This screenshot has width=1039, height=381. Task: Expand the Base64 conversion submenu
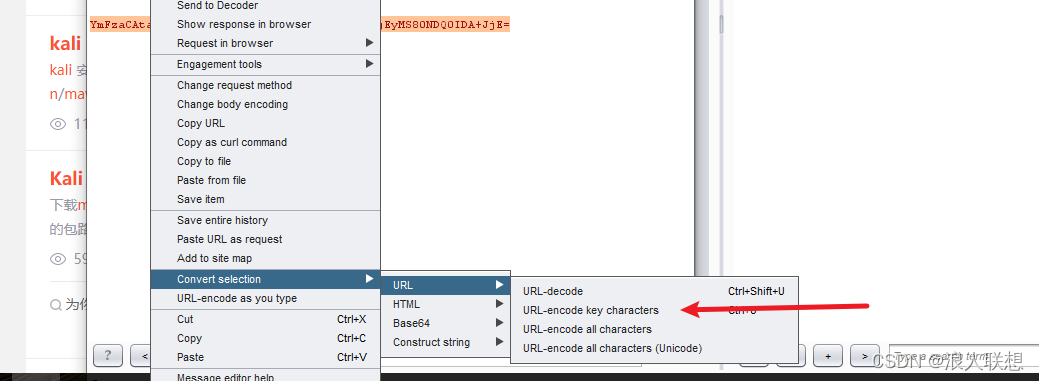(446, 323)
